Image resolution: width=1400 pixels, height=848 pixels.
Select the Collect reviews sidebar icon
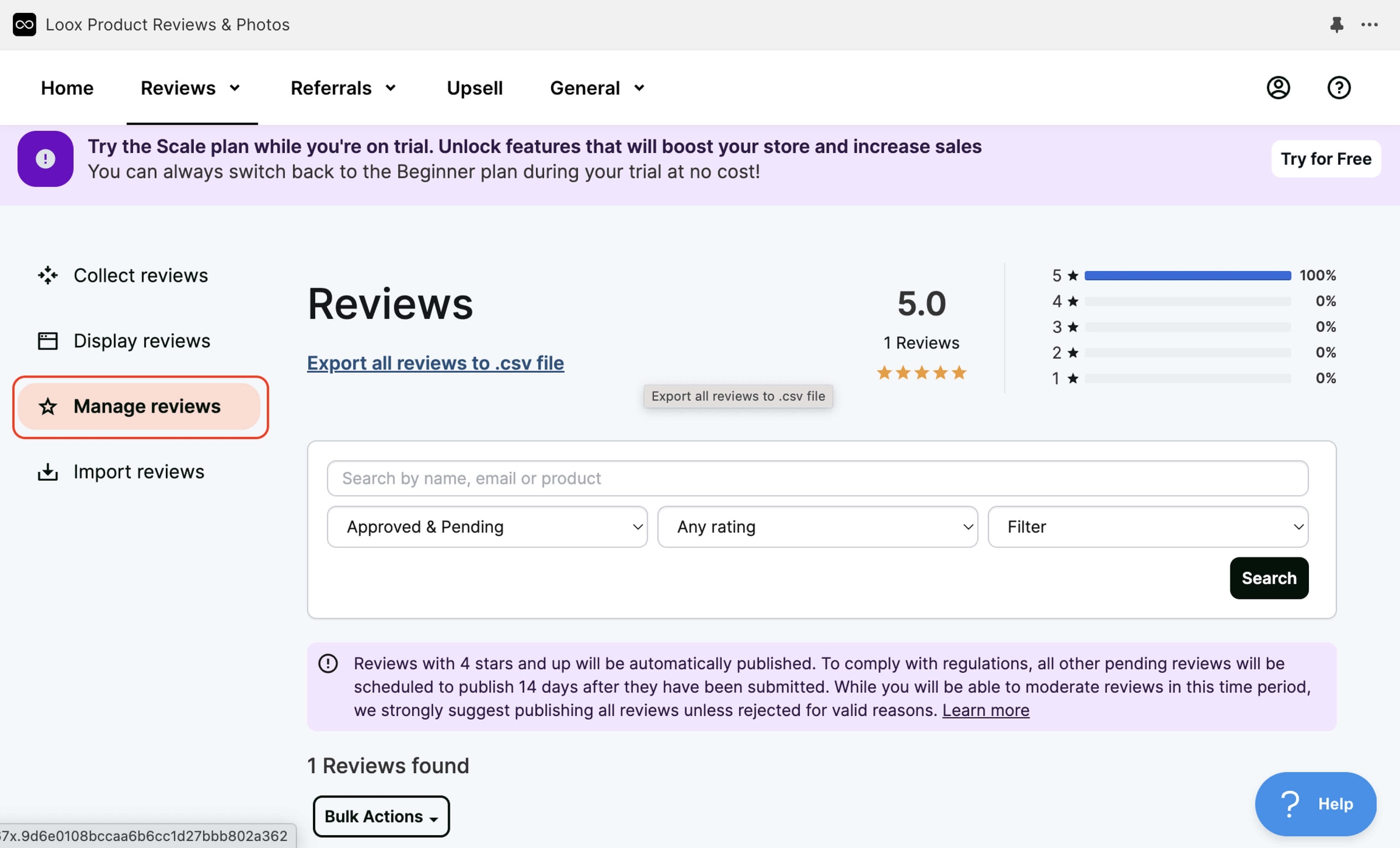[x=47, y=275]
